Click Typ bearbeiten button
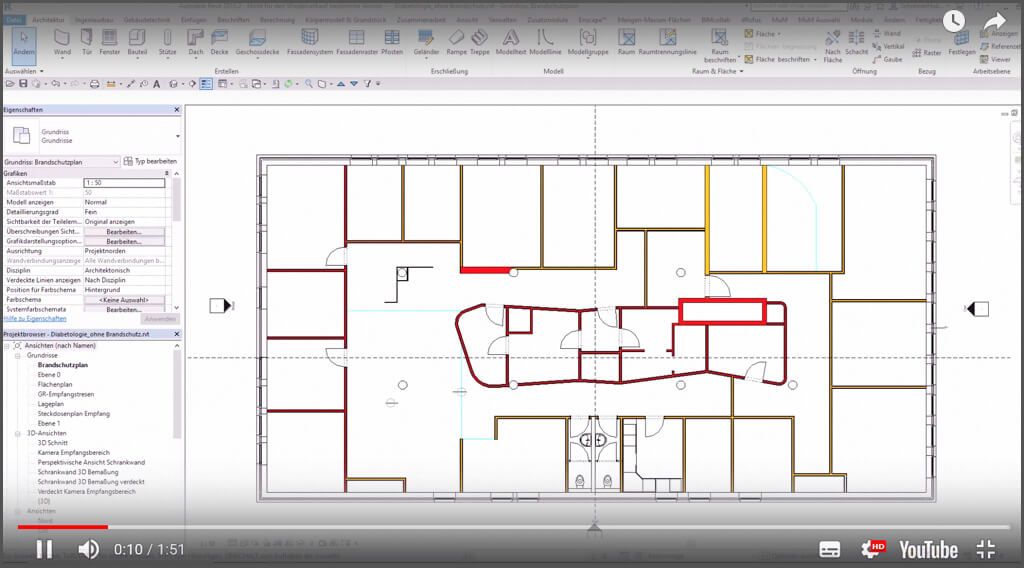This screenshot has width=1024, height=568. point(150,161)
